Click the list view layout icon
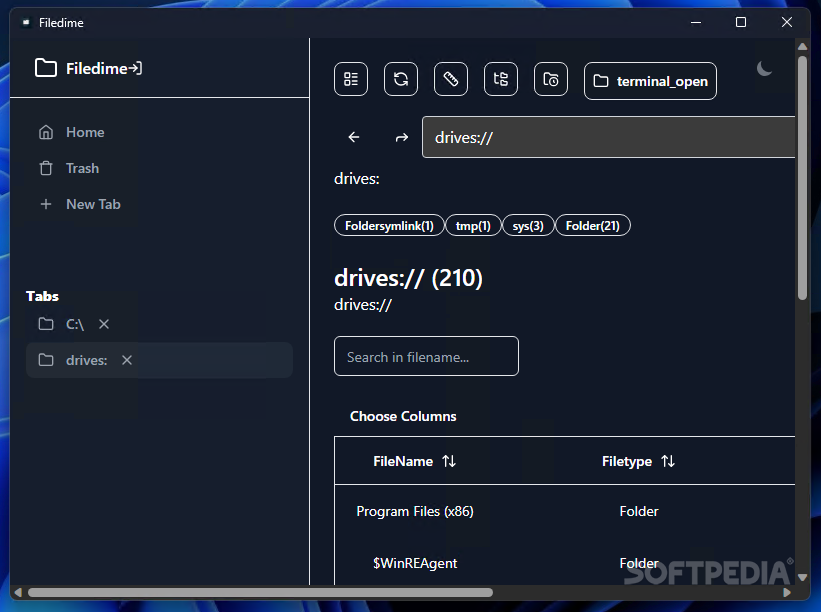 (351, 79)
